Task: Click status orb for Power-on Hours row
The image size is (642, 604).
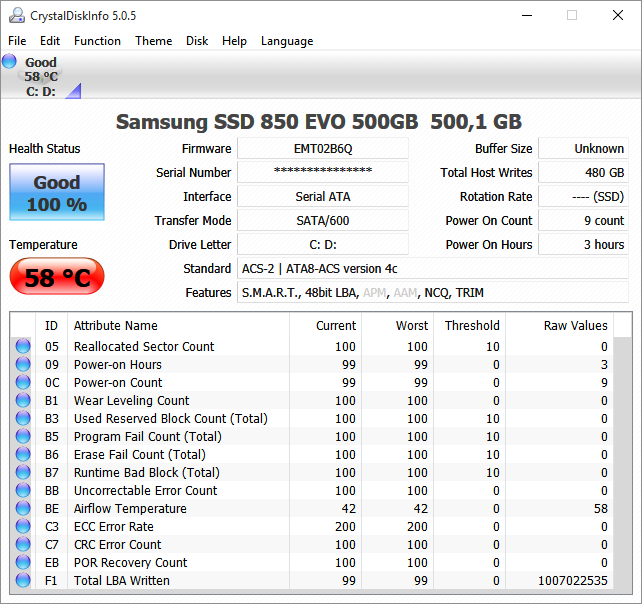Action: pyautogui.click(x=23, y=364)
